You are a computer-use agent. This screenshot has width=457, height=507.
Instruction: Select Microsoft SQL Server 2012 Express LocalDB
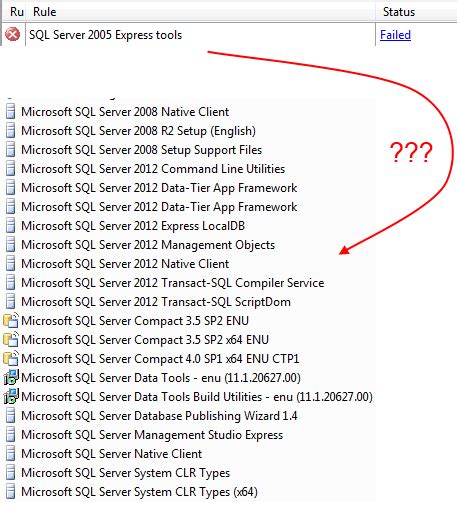point(133,225)
